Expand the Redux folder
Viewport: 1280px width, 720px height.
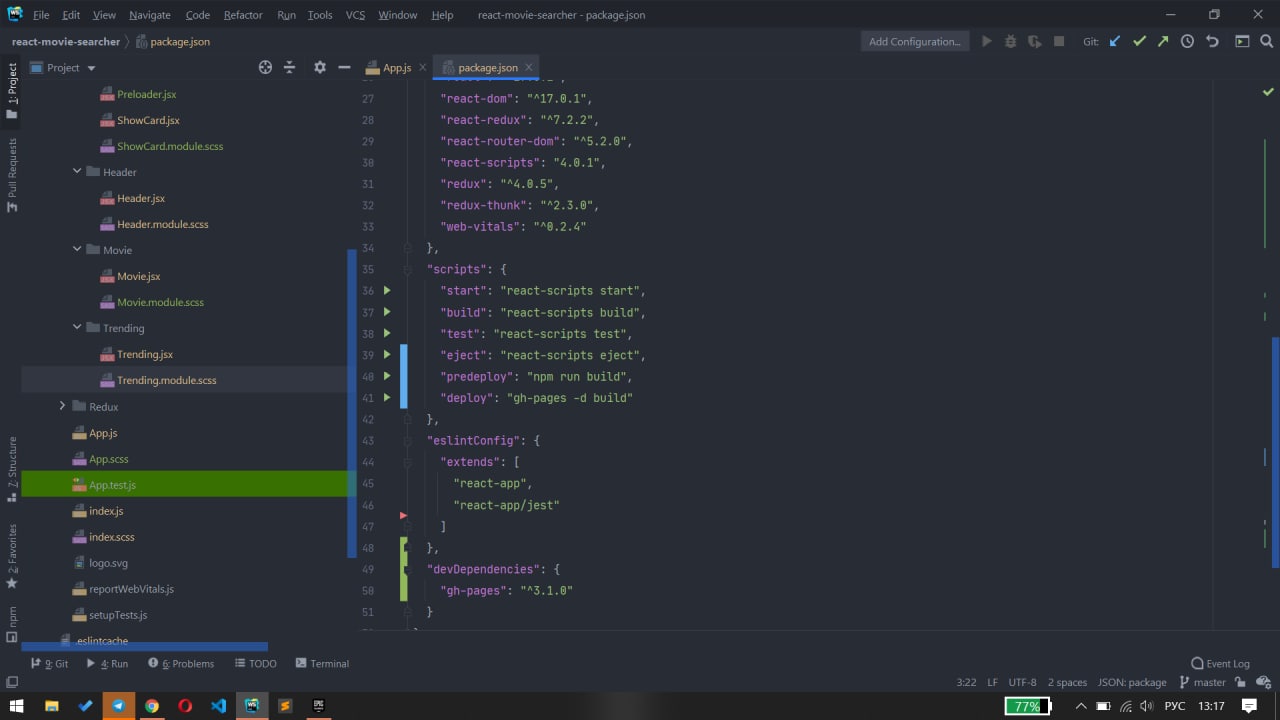[62, 406]
